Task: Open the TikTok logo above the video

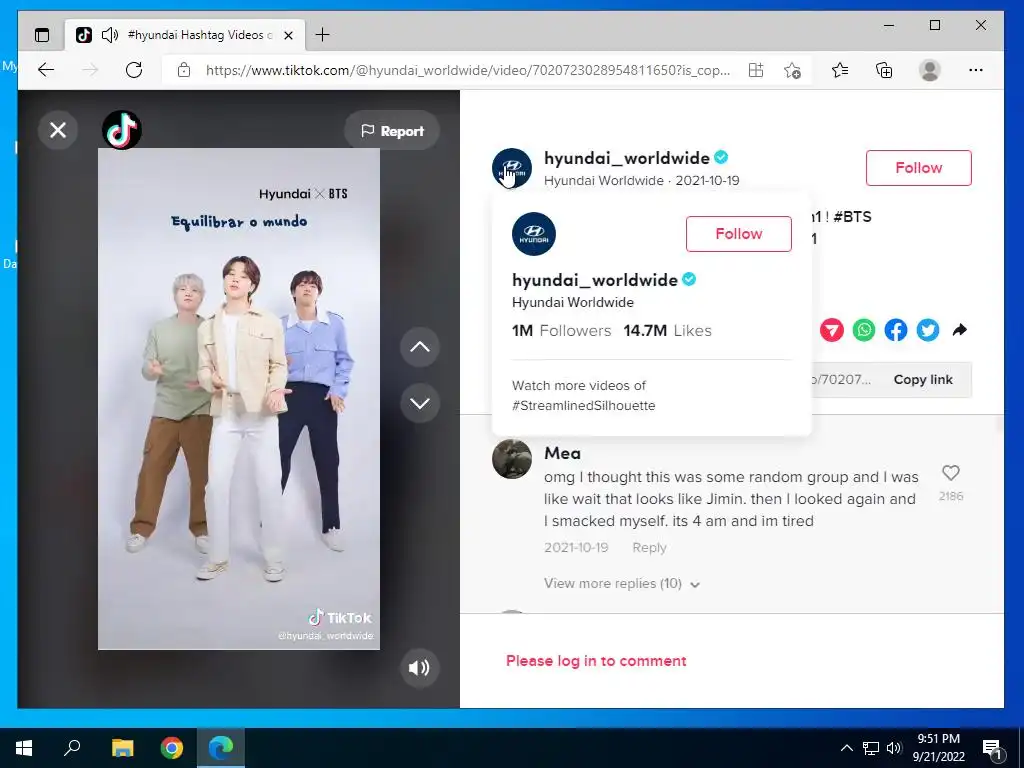Action: point(122,130)
